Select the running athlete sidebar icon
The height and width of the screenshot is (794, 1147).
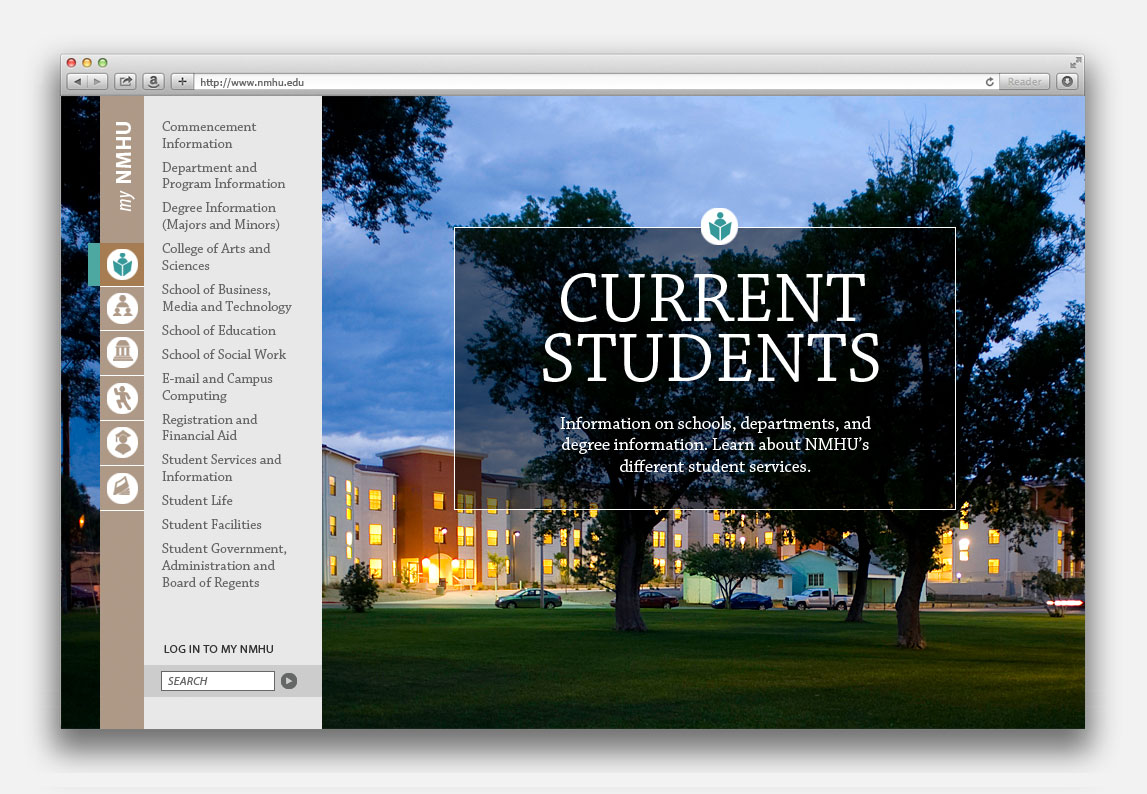(x=122, y=398)
